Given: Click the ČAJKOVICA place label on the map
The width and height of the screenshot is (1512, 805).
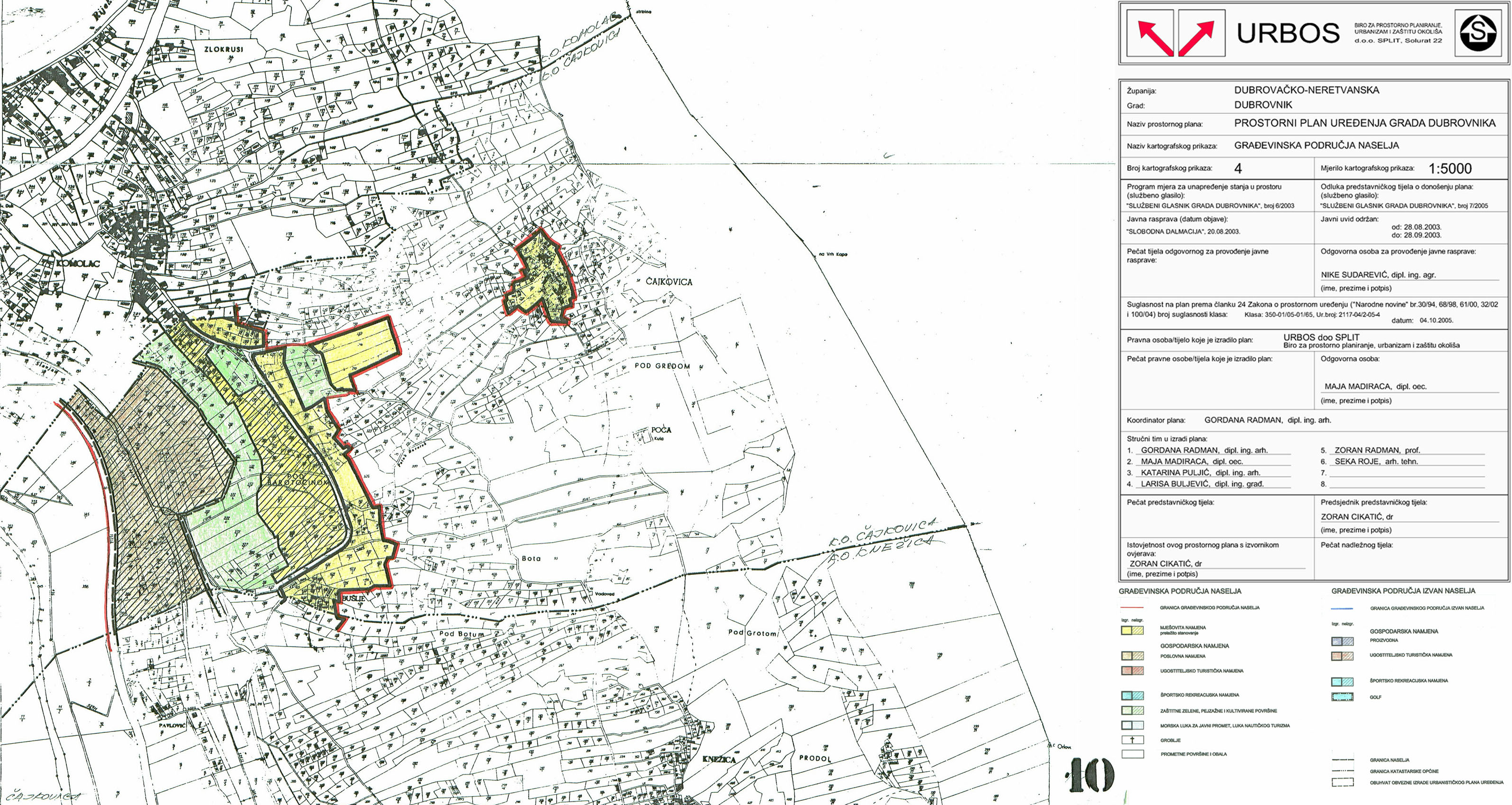Looking at the screenshot, I should [x=669, y=282].
